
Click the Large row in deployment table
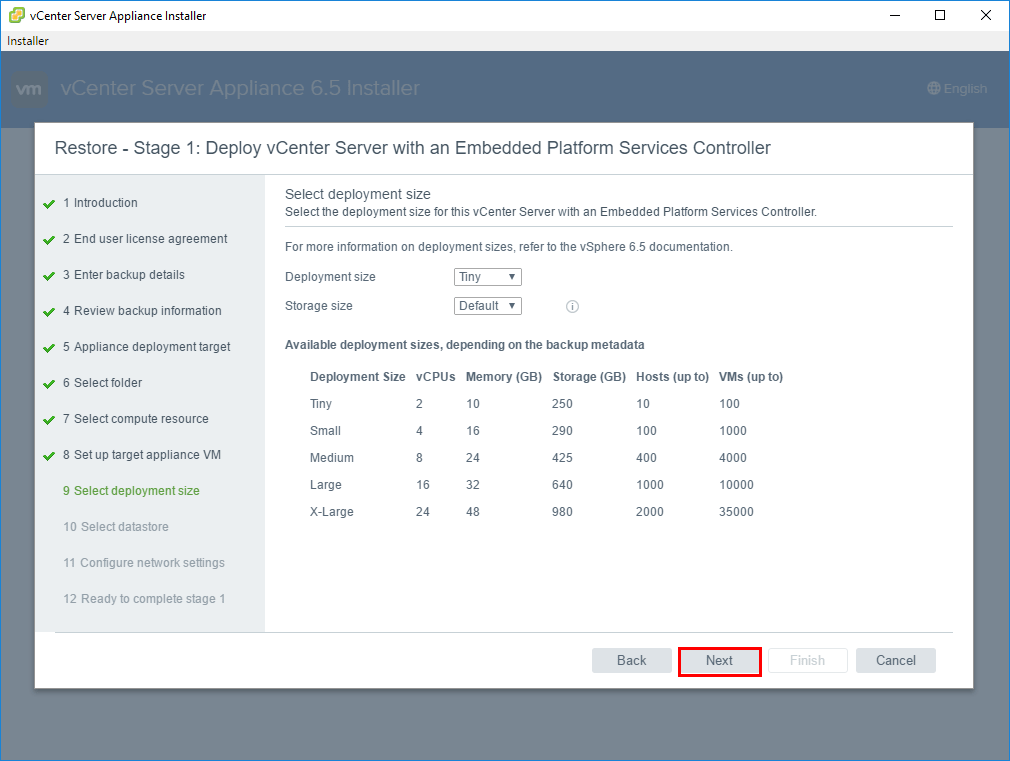click(x=546, y=485)
